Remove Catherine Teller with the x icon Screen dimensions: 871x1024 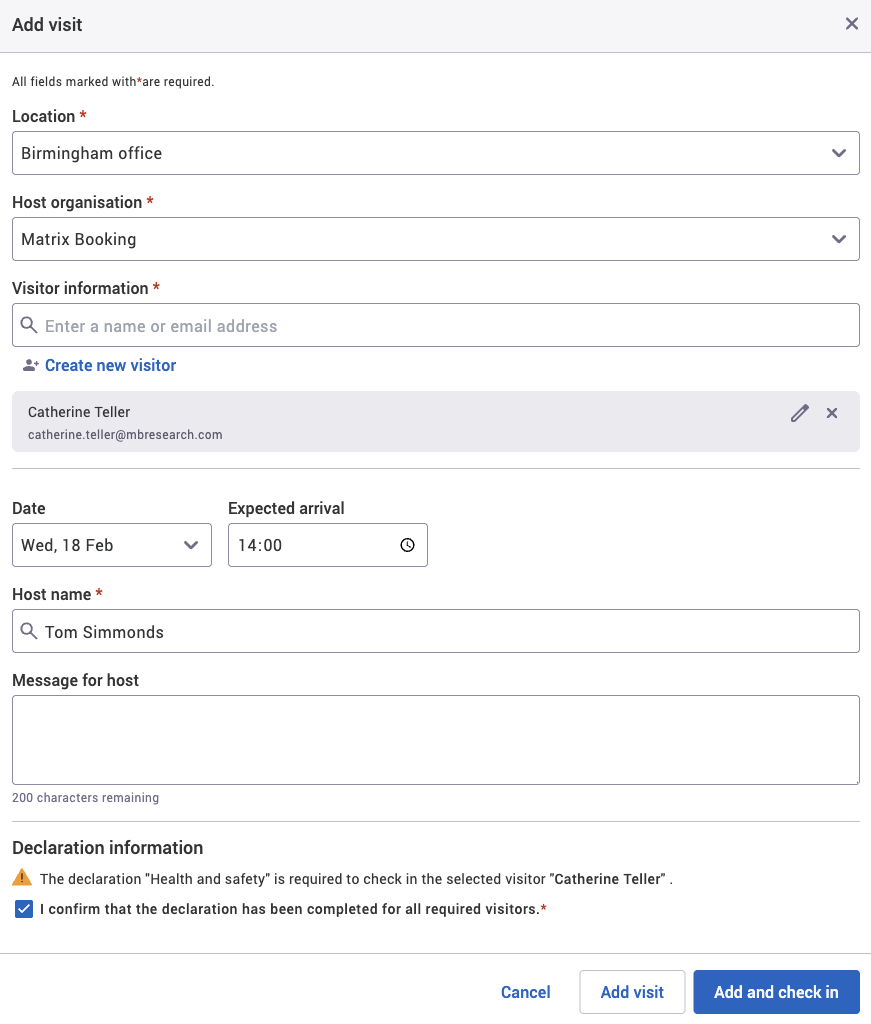832,412
